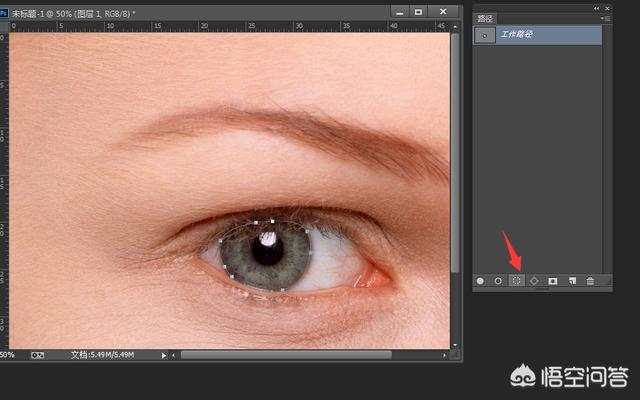Screen dimensions: 640x400
Task: Maximize the document window
Action: pos(418,11)
